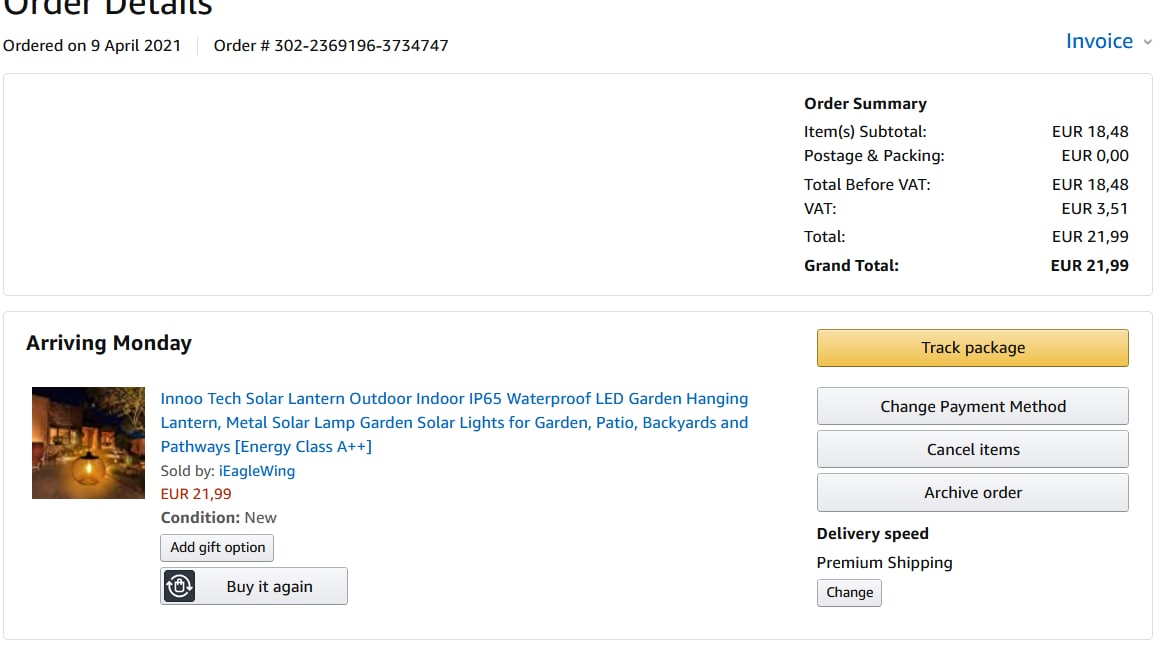
Task: Visit the iEagleWing seller page
Action: coord(257,470)
